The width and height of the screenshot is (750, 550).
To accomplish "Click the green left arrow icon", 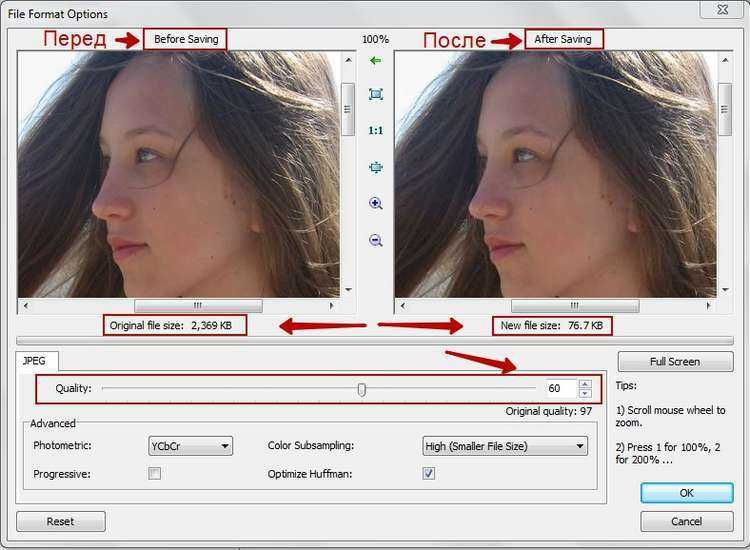I will [x=375, y=60].
